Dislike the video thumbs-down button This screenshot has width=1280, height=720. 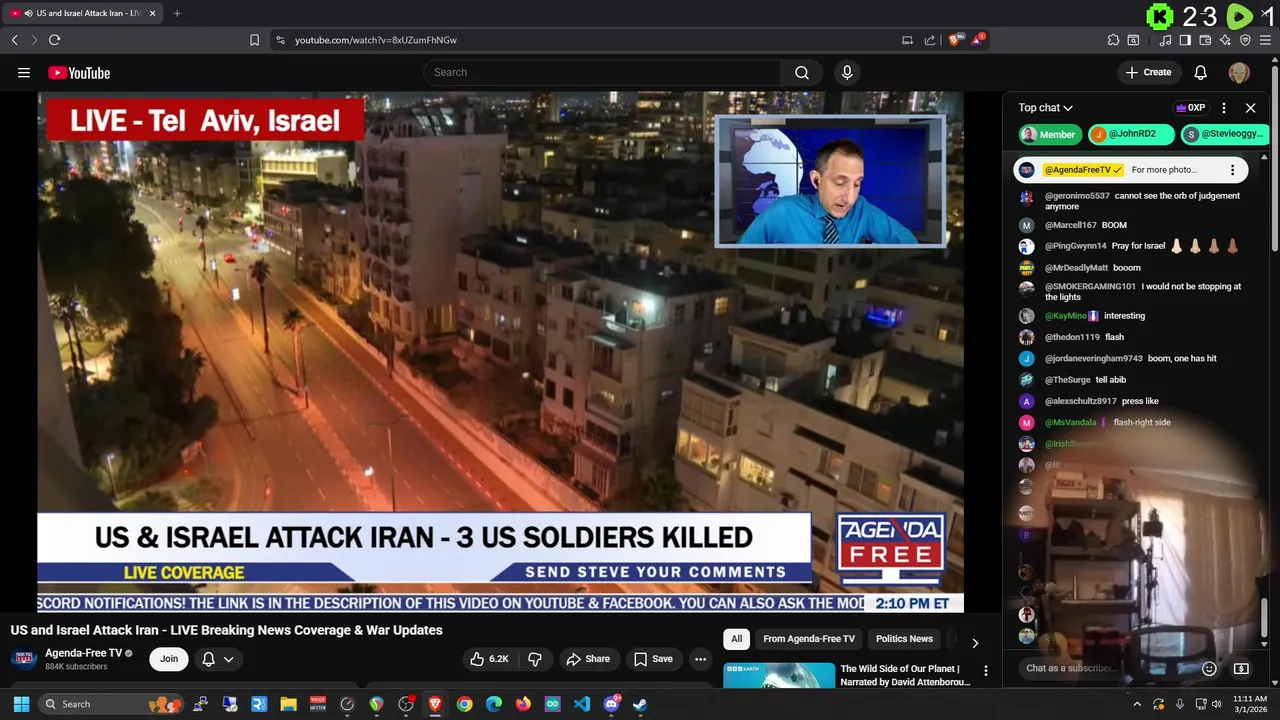(x=535, y=659)
